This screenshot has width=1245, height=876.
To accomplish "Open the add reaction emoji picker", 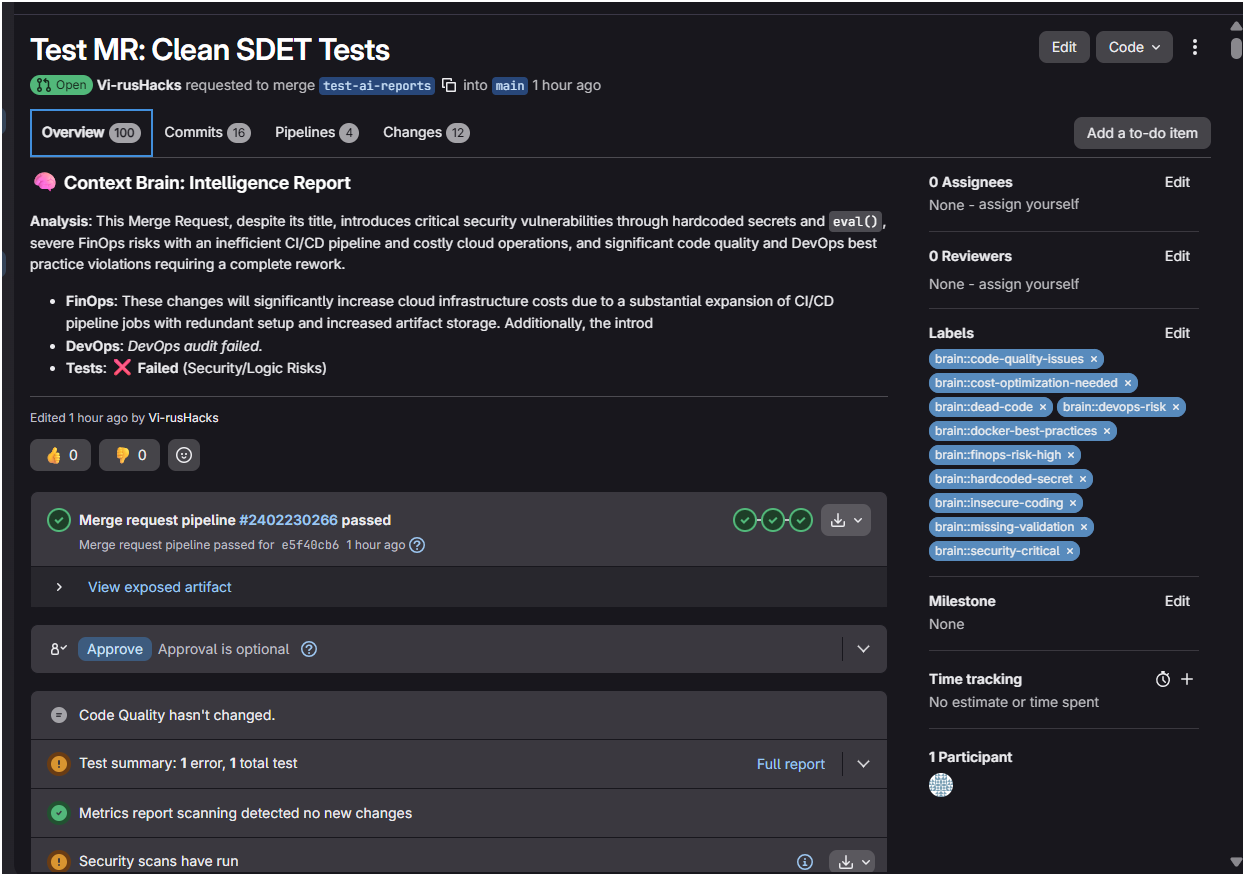I will [x=184, y=455].
